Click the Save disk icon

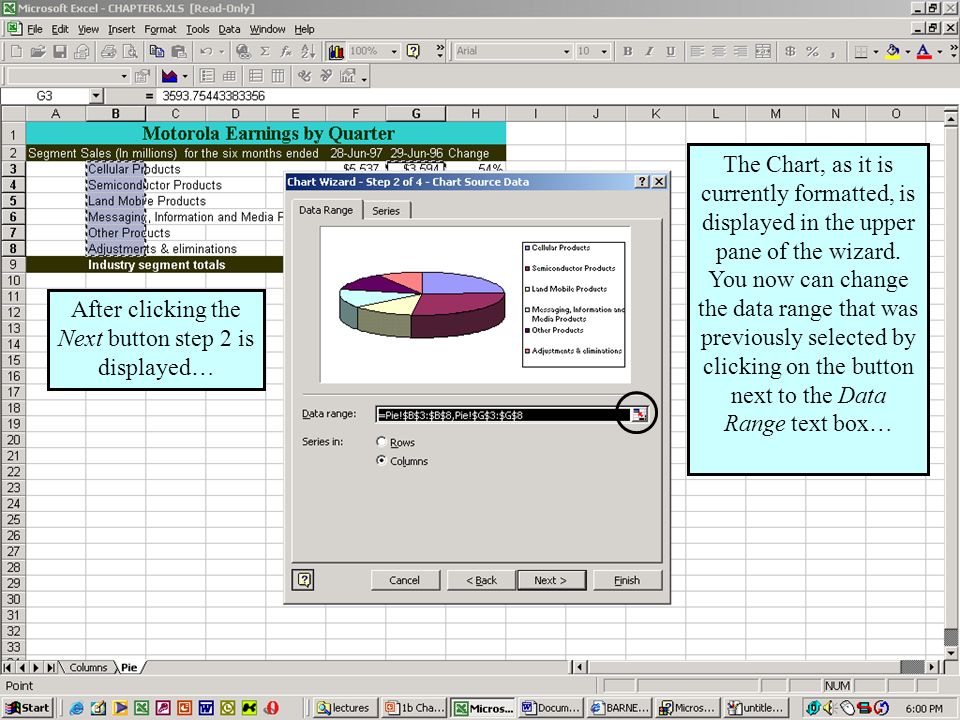[59, 51]
